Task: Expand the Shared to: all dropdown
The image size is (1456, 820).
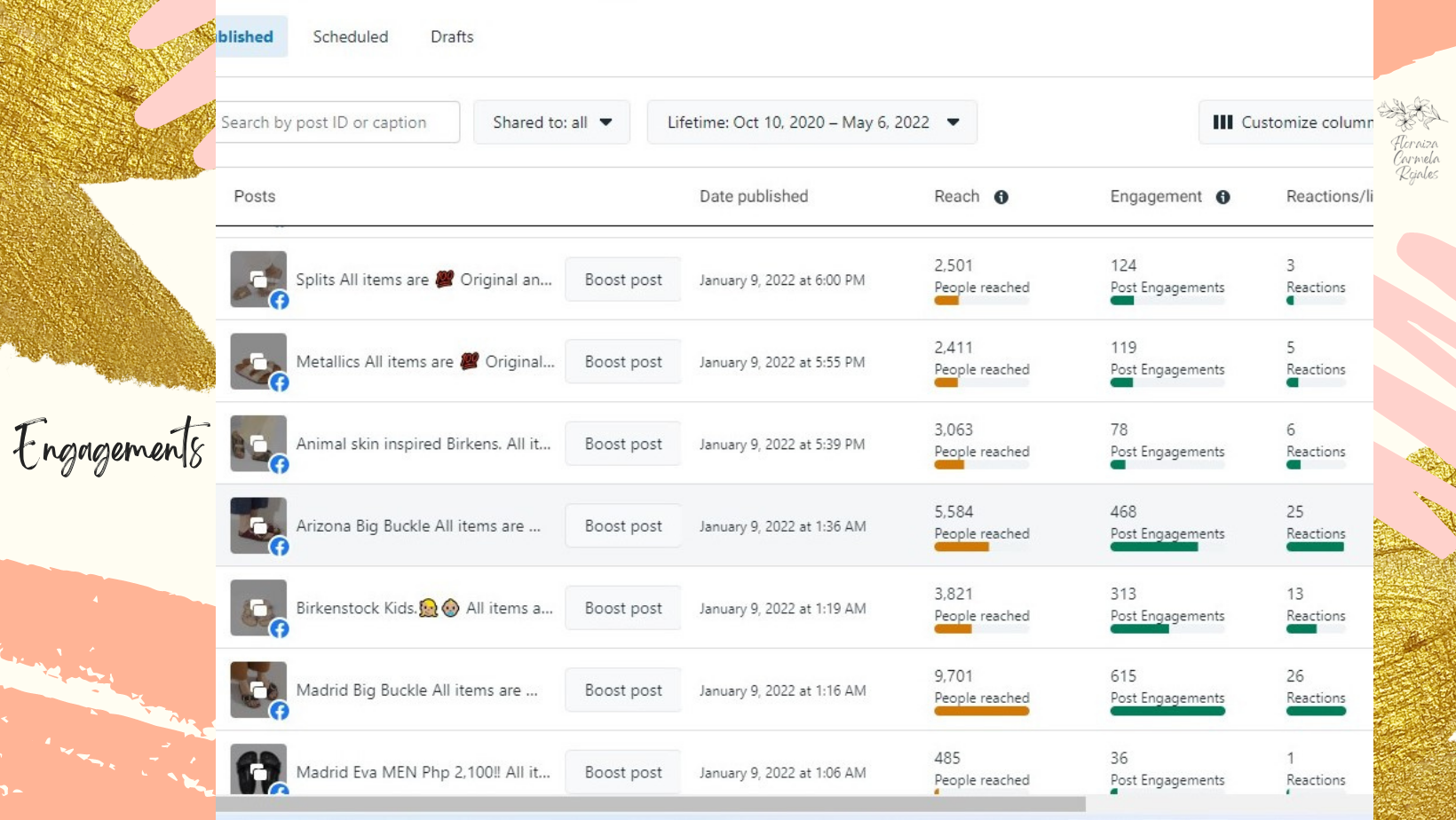Action: point(551,122)
